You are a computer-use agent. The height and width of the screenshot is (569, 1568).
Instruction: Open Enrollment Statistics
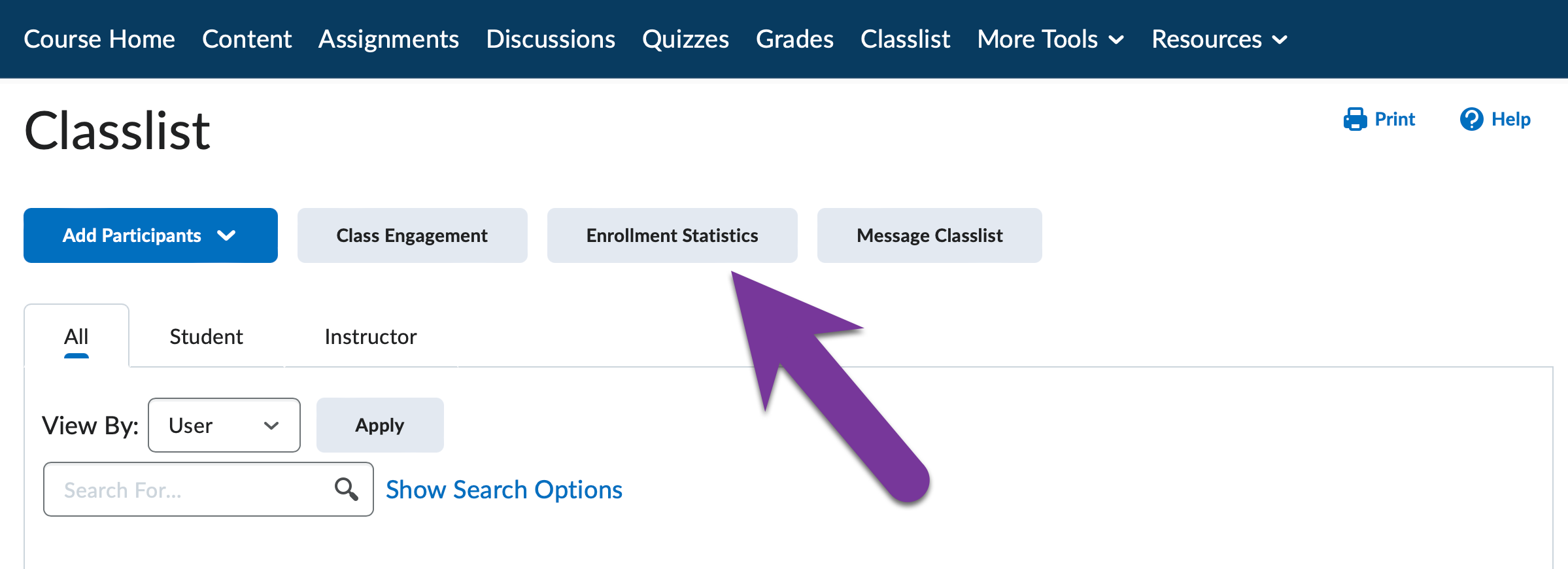[672, 235]
